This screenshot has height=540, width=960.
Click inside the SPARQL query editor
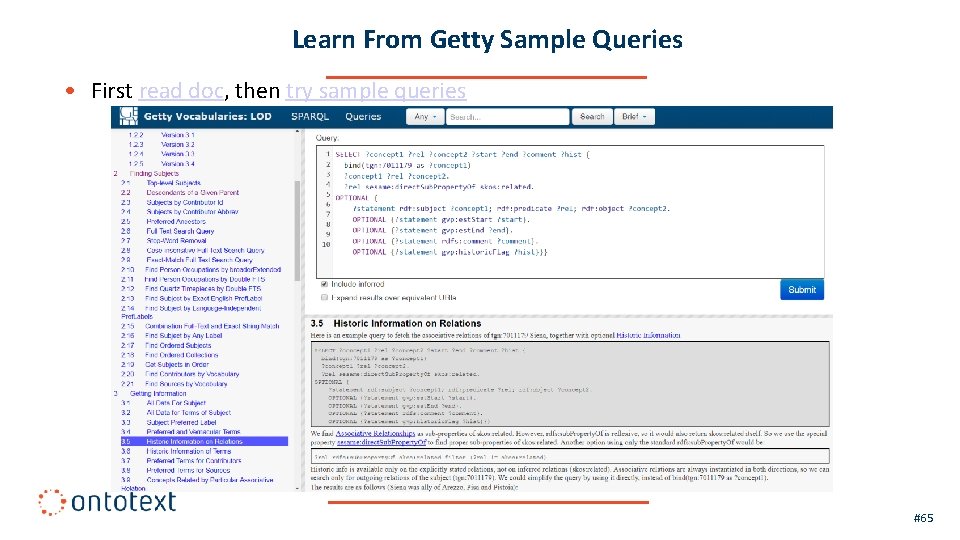click(570, 212)
